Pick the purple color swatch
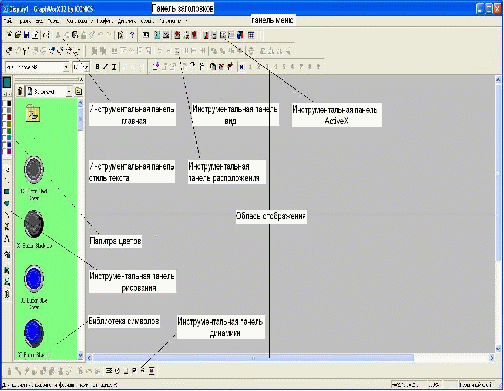The image size is (504, 391). pos(9,152)
